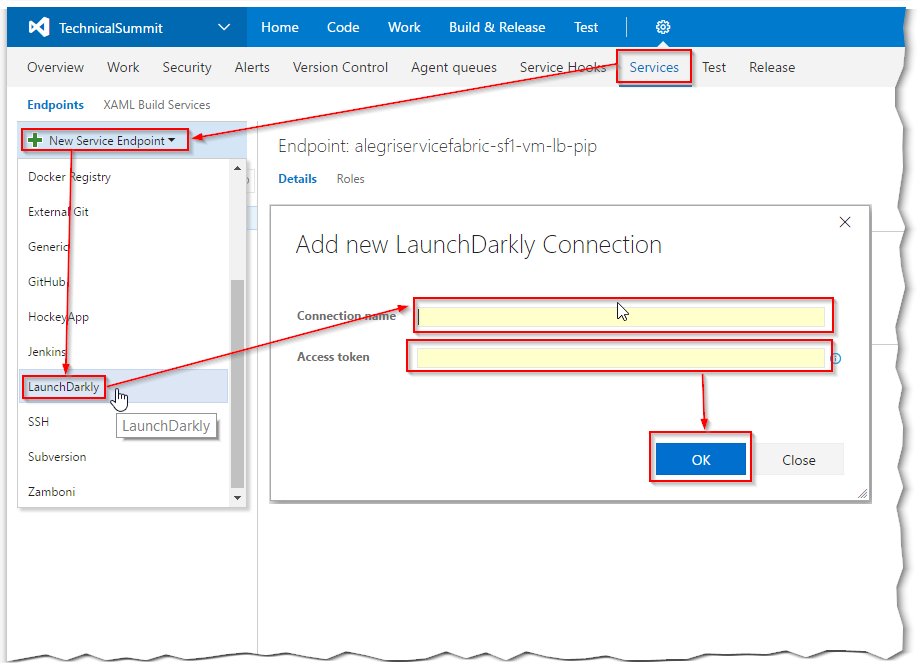This screenshot has height=672, width=917.
Task: Open the Agent queues tab
Action: pos(453,67)
